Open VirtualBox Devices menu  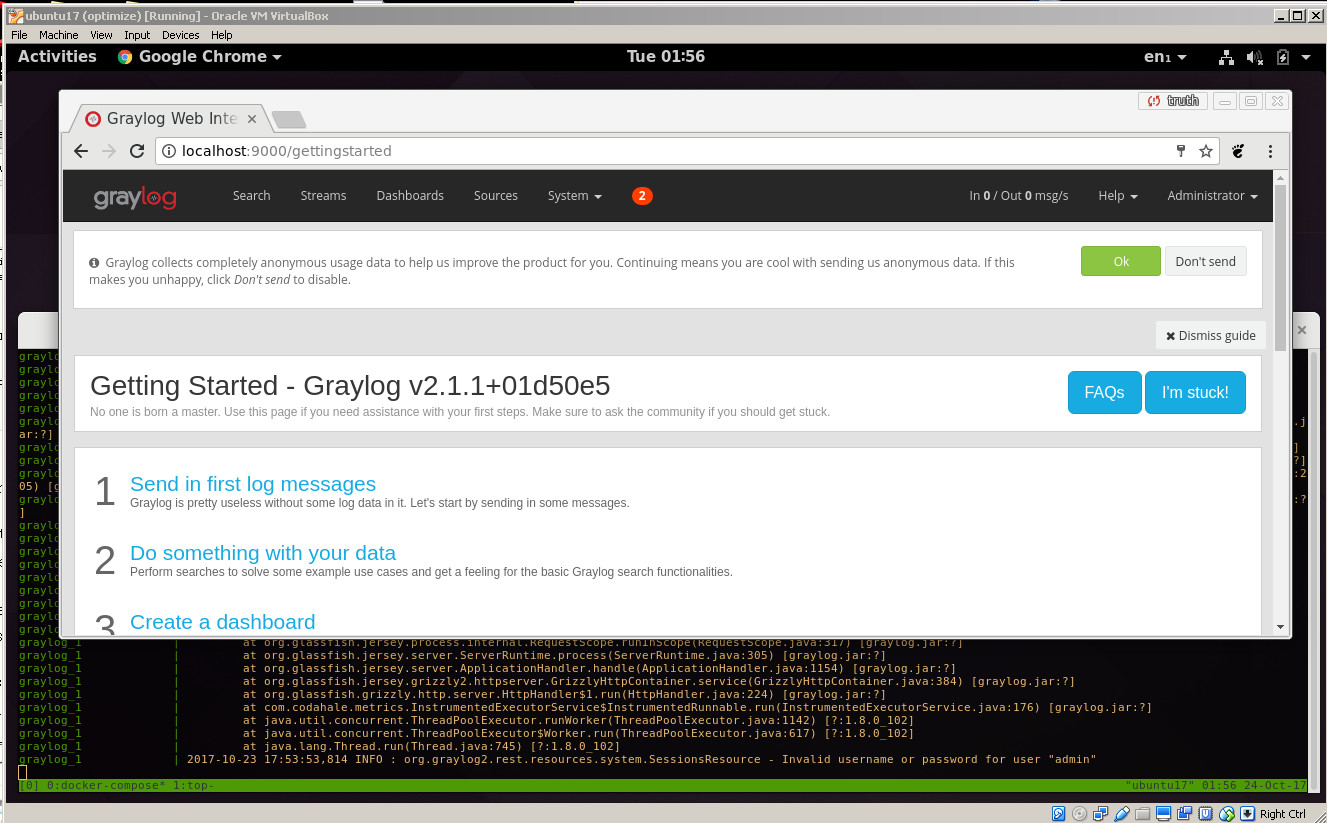pyautogui.click(x=181, y=35)
